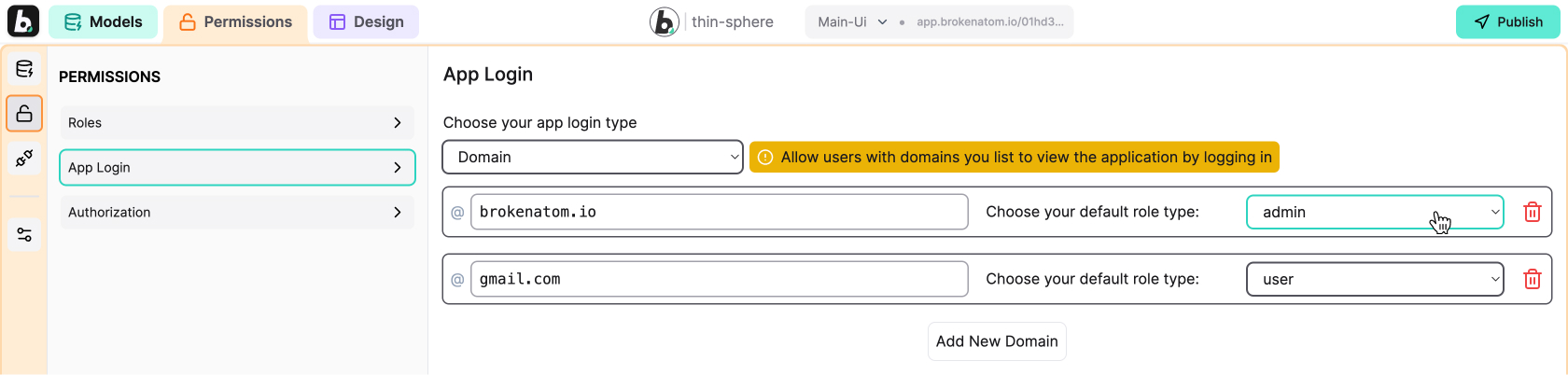Expand the Roles section
The width and height of the screenshot is (1568, 375).
pos(236,123)
